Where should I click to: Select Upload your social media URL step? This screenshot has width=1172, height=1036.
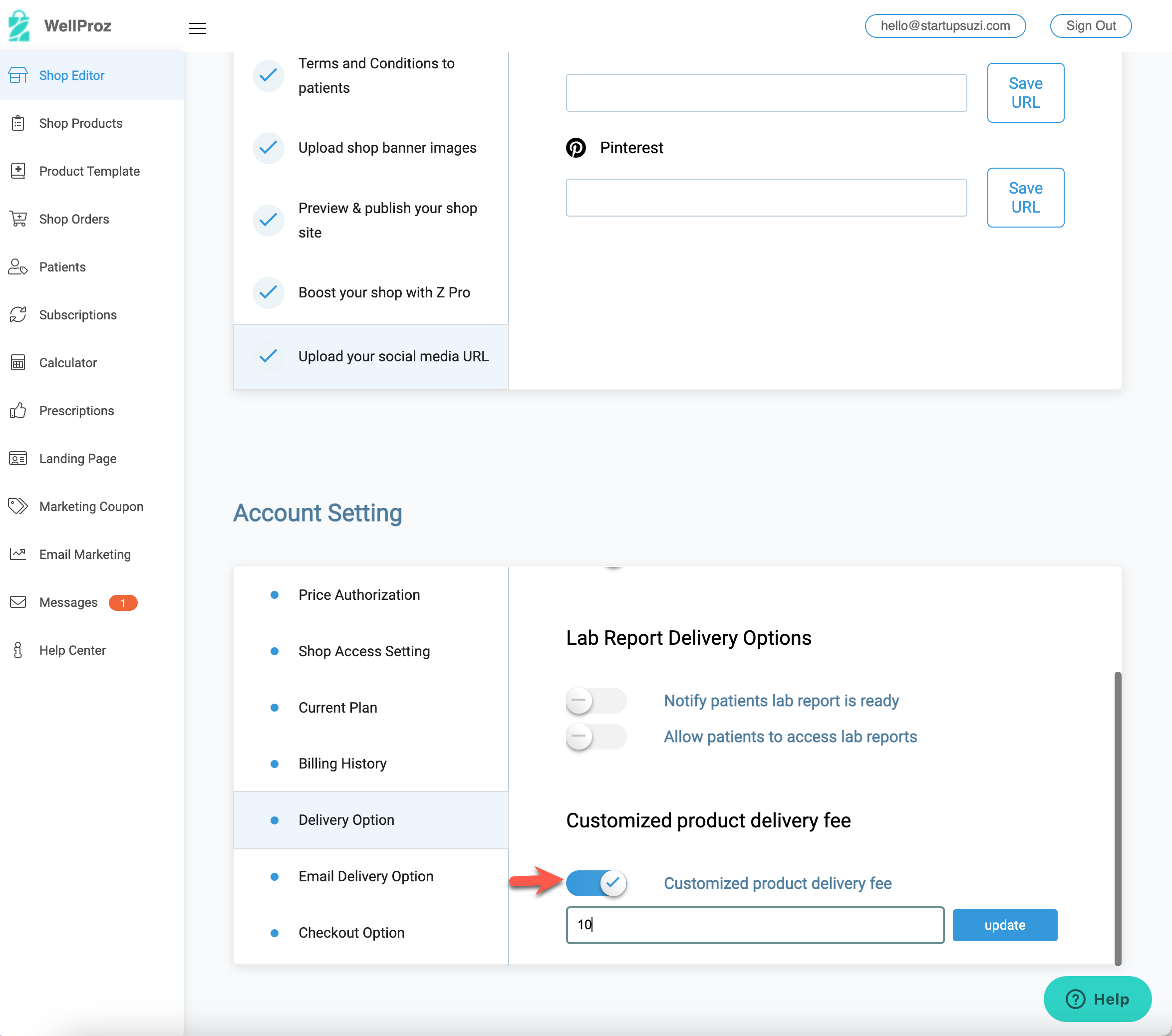point(371,356)
